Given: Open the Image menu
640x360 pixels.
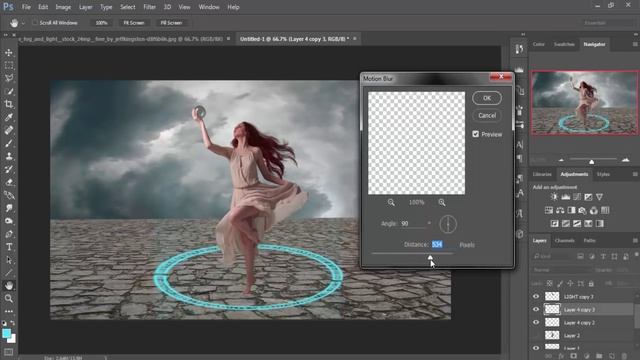Looking at the screenshot, I should (x=63, y=7).
